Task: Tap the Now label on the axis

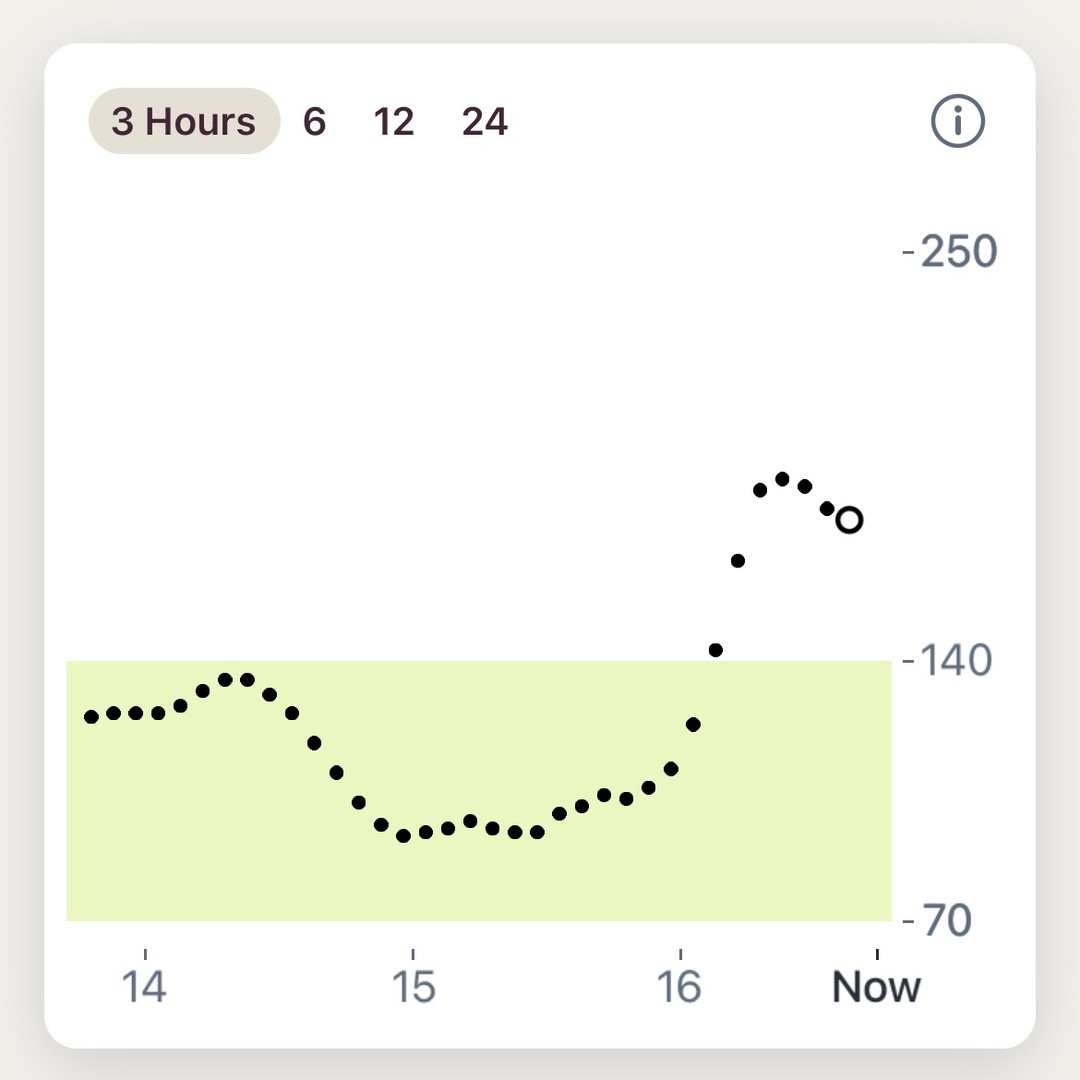Action: click(x=875, y=986)
